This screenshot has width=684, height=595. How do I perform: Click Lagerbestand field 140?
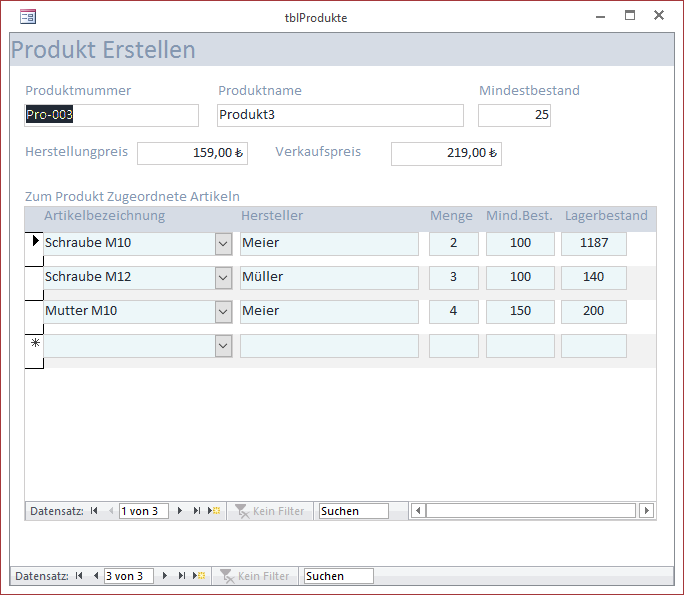pyautogui.click(x=594, y=278)
